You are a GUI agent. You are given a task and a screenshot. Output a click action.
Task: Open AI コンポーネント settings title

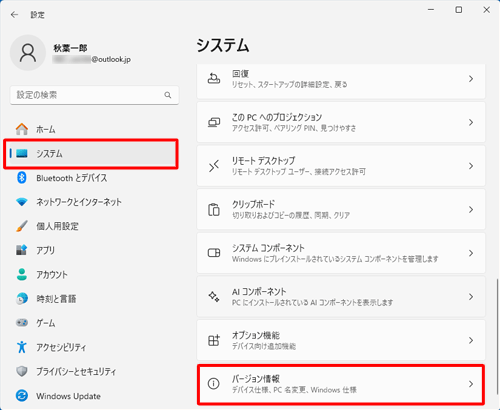pyautogui.click(x=259, y=292)
